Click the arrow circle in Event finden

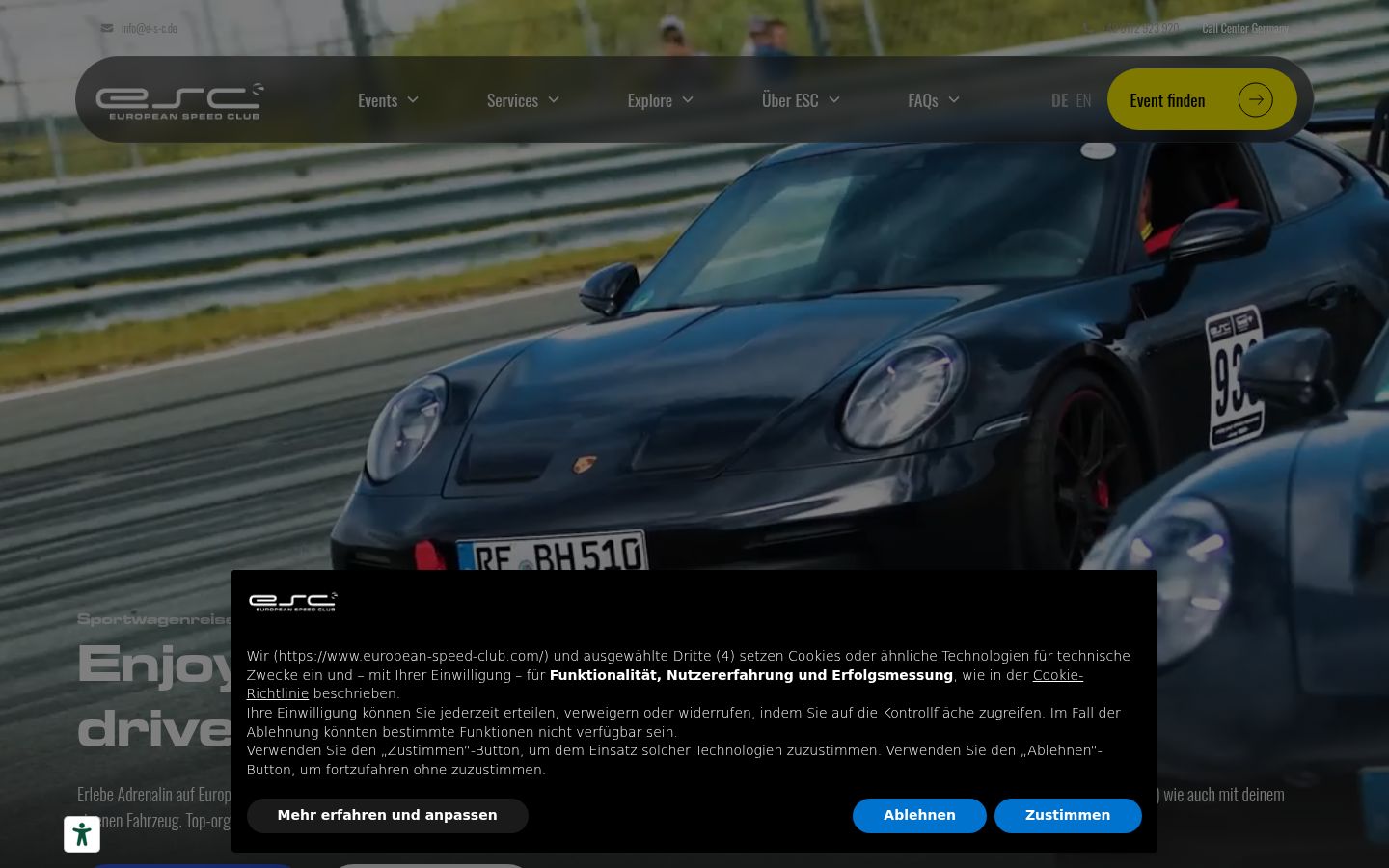1255,99
